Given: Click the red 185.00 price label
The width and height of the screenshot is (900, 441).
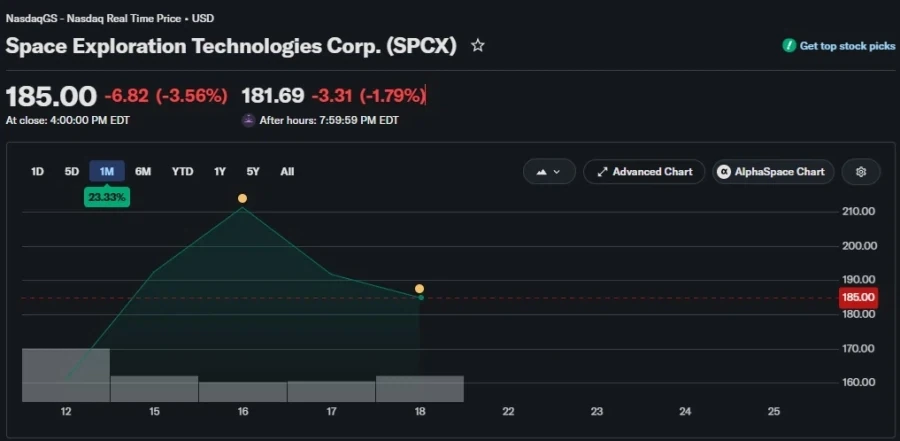Looking at the screenshot, I should point(859,297).
